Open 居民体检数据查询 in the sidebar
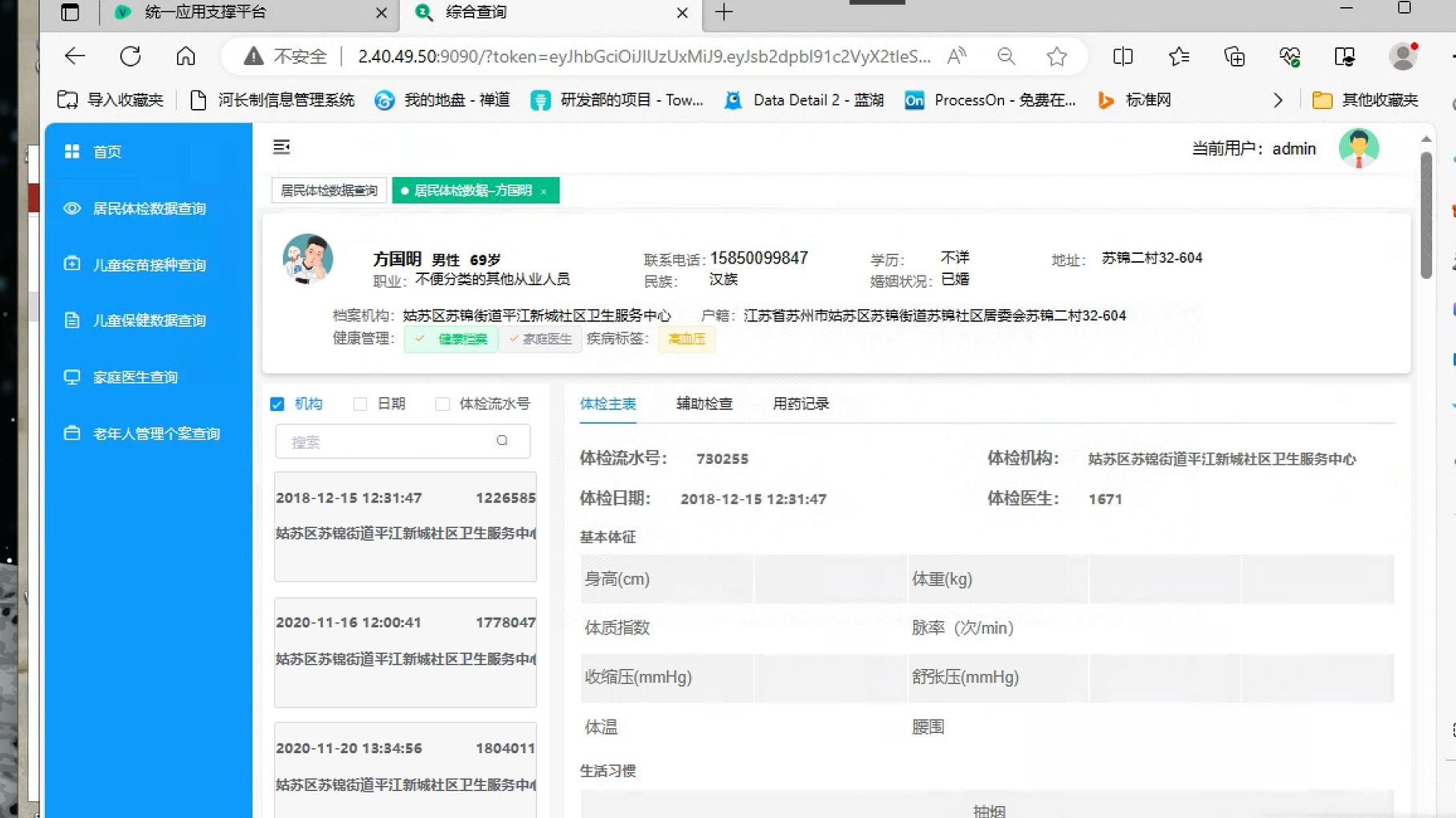The height and width of the screenshot is (818, 1456). pyautogui.click(x=148, y=208)
